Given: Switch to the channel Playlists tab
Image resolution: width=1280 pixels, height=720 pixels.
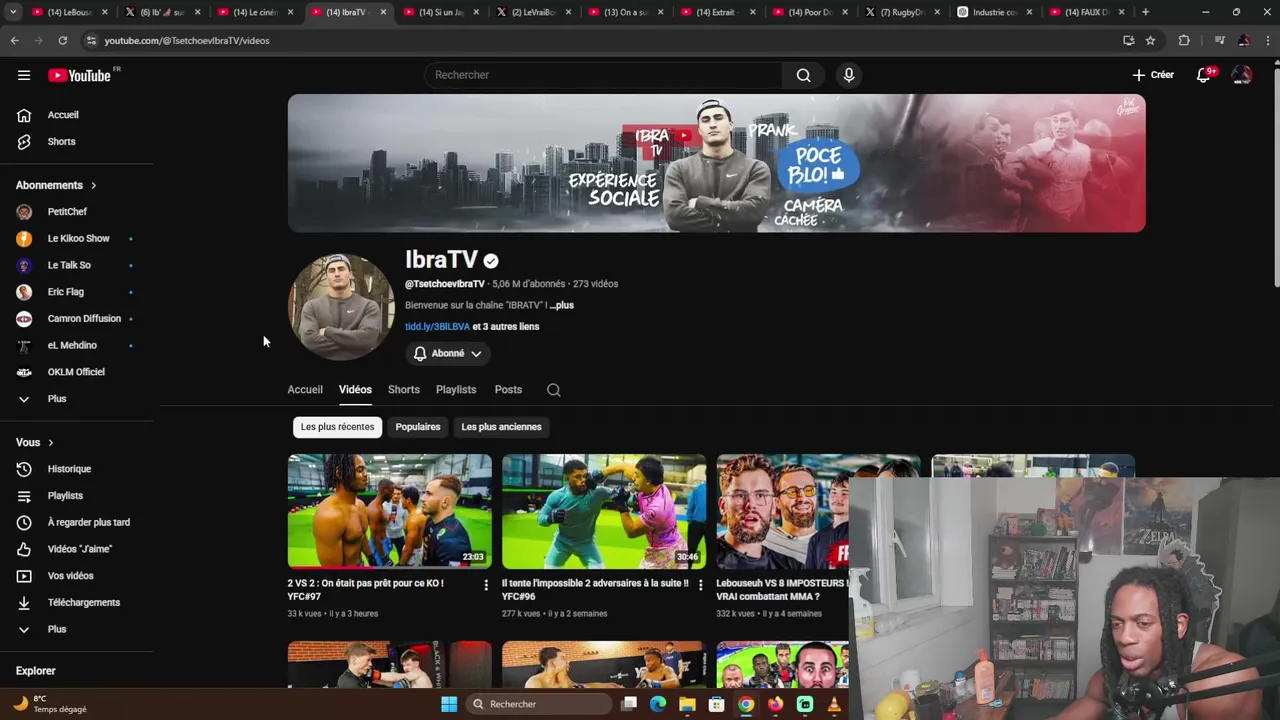Looking at the screenshot, I should 456,389.
